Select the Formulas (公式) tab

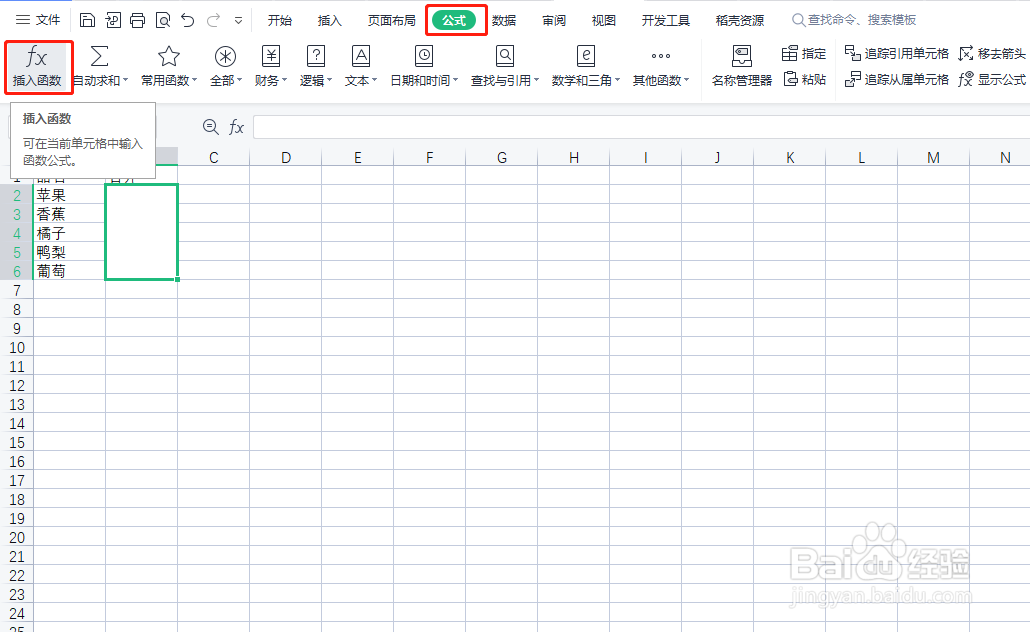[x=454, y=20]
